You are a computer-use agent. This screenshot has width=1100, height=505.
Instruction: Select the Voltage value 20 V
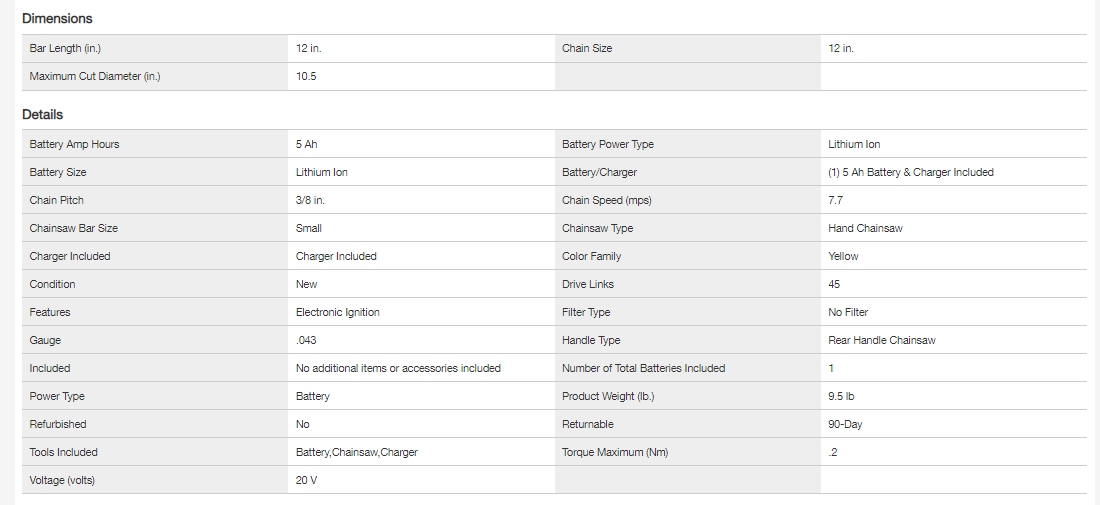point(307,480)
